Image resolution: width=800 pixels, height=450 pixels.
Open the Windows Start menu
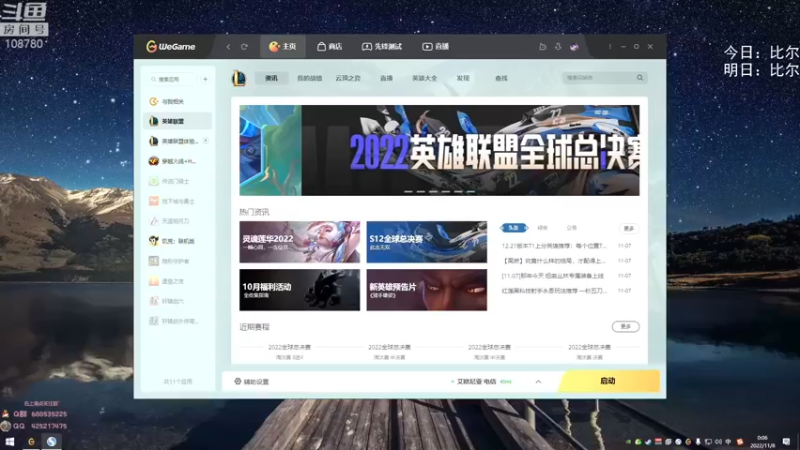(x=10, y=442)
